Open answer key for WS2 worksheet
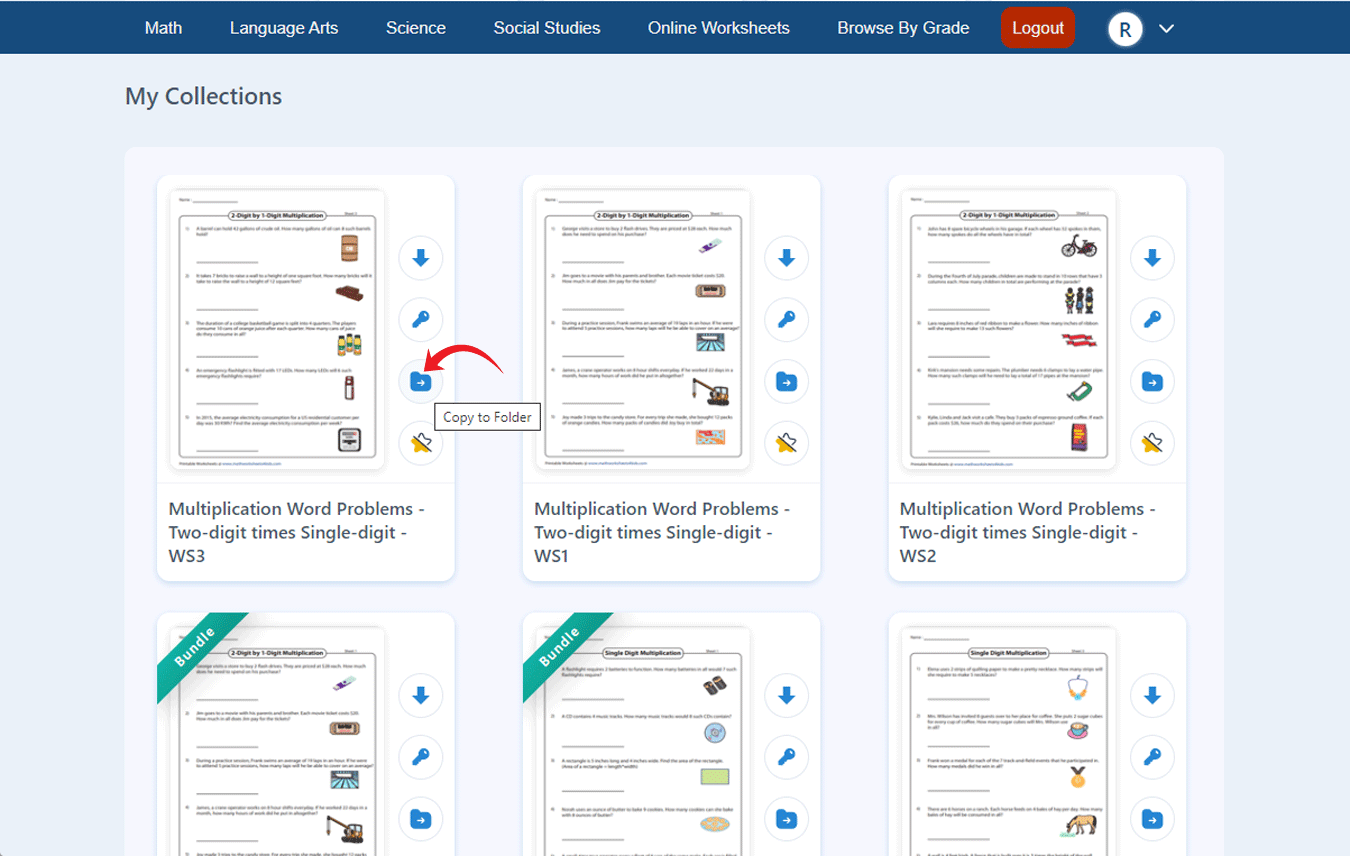The height and width of the screenshot is (856, 1350). [1153, 320]
